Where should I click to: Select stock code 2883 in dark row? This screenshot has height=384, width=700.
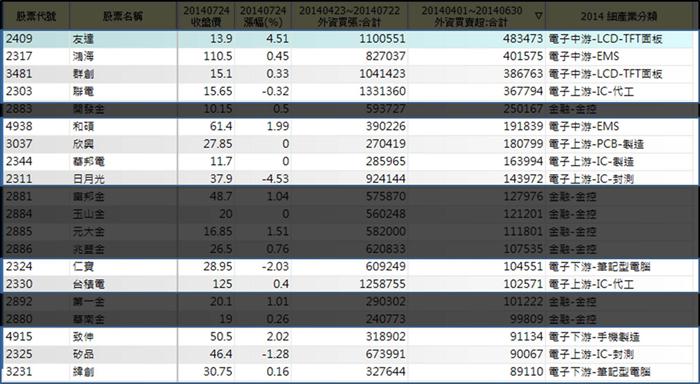pos(19,109)
